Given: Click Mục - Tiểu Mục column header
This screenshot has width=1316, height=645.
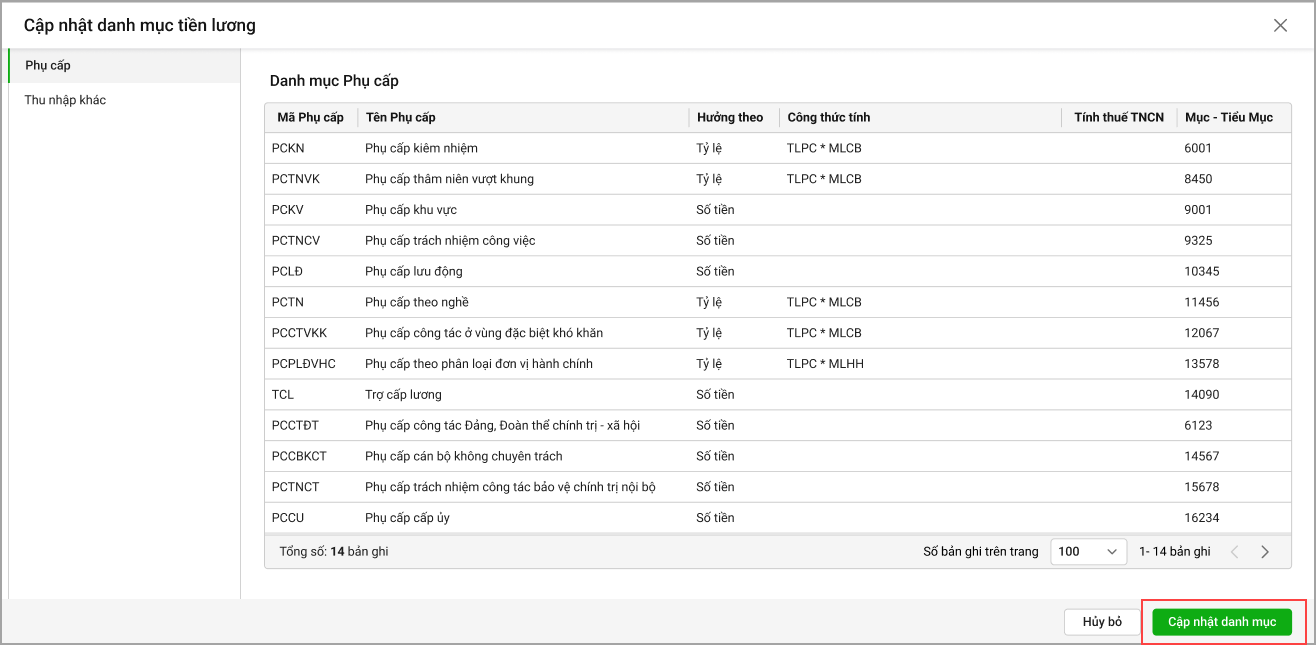Looking at the screenshot, I should click(1228, 117).
